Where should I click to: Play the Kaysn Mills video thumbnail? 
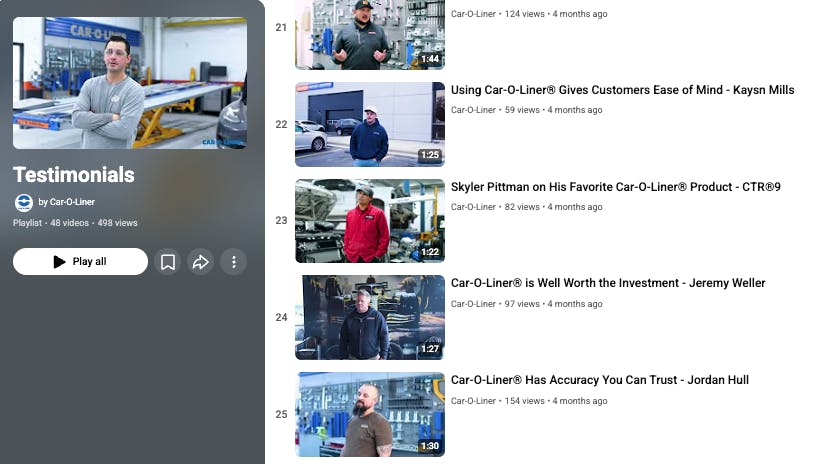point(369,124)
